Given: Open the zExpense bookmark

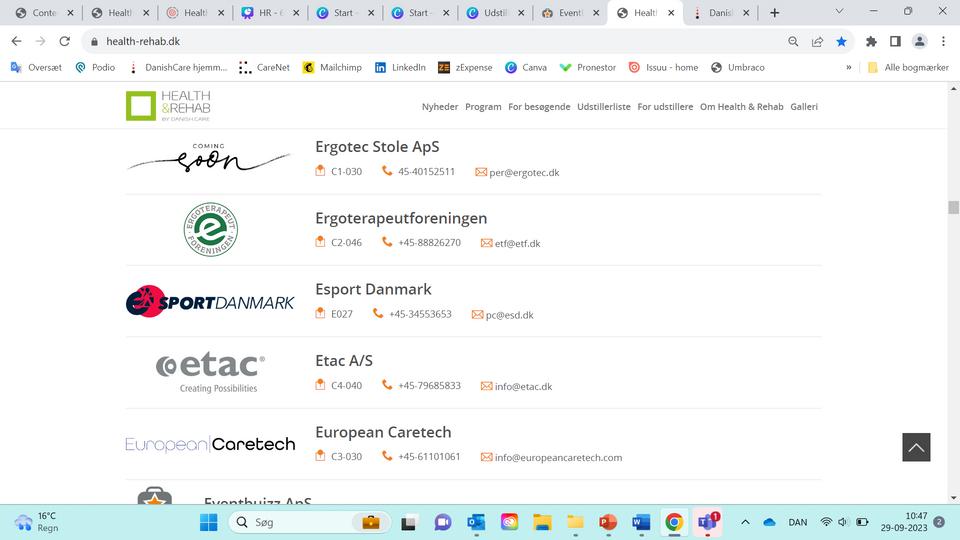Looking at the screenshot, I should [465, 67].
